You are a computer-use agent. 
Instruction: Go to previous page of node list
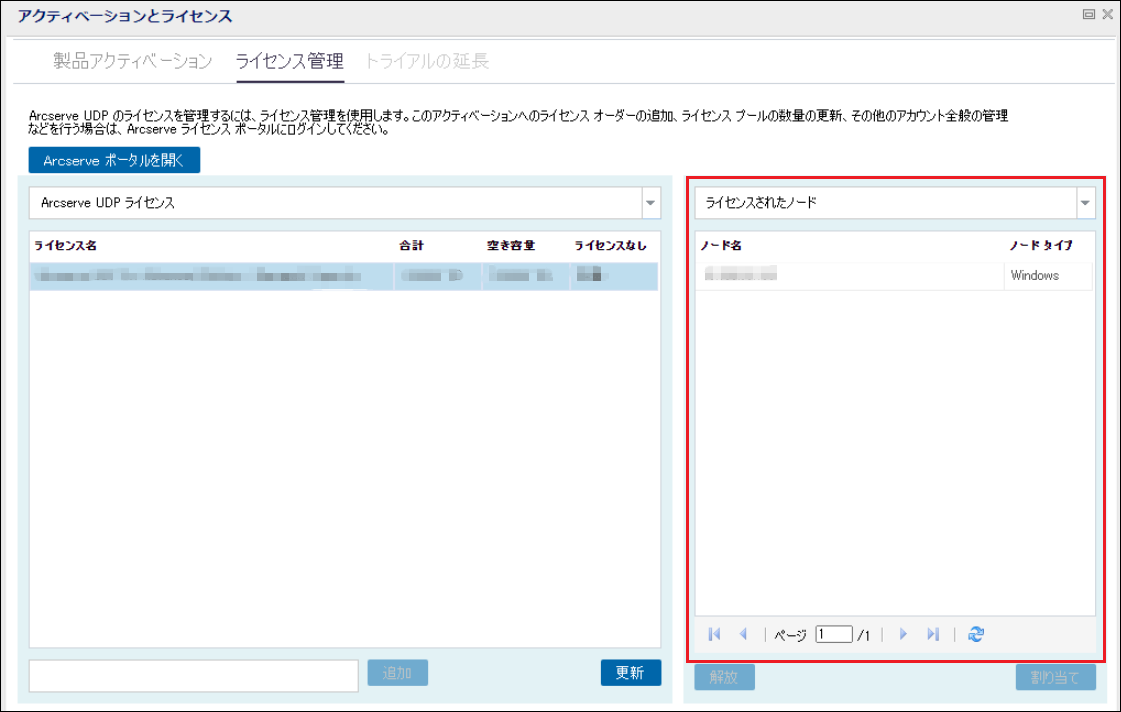[743, 634]
